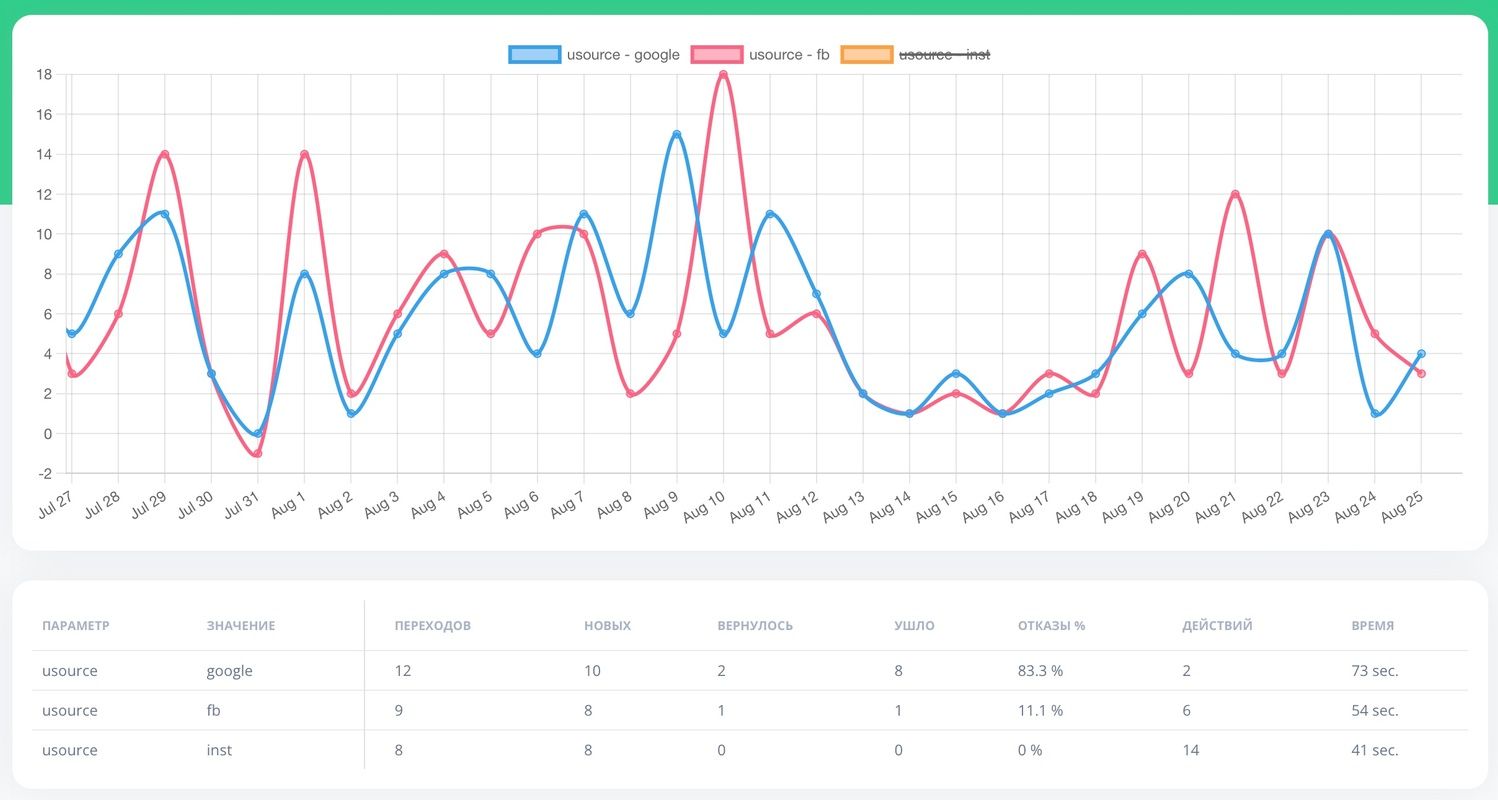
Task: Toggle the usource - fb legend item
Action: pyautogui.click(x=760, y=54)
